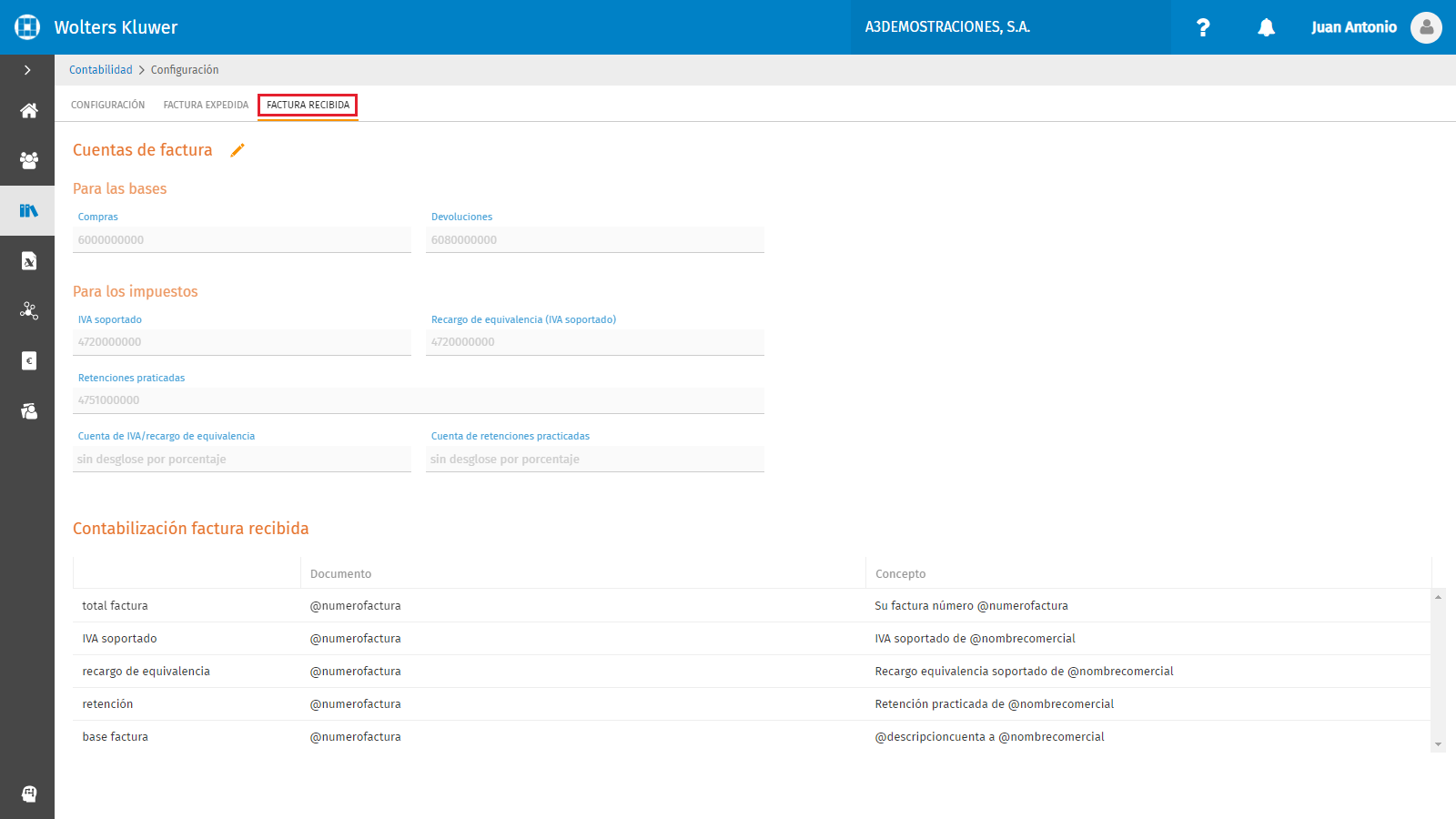This screenshot has width=1456, height=819.
Task: Open the network nodes icon in sidebar
Action: (x=29, y=311)
